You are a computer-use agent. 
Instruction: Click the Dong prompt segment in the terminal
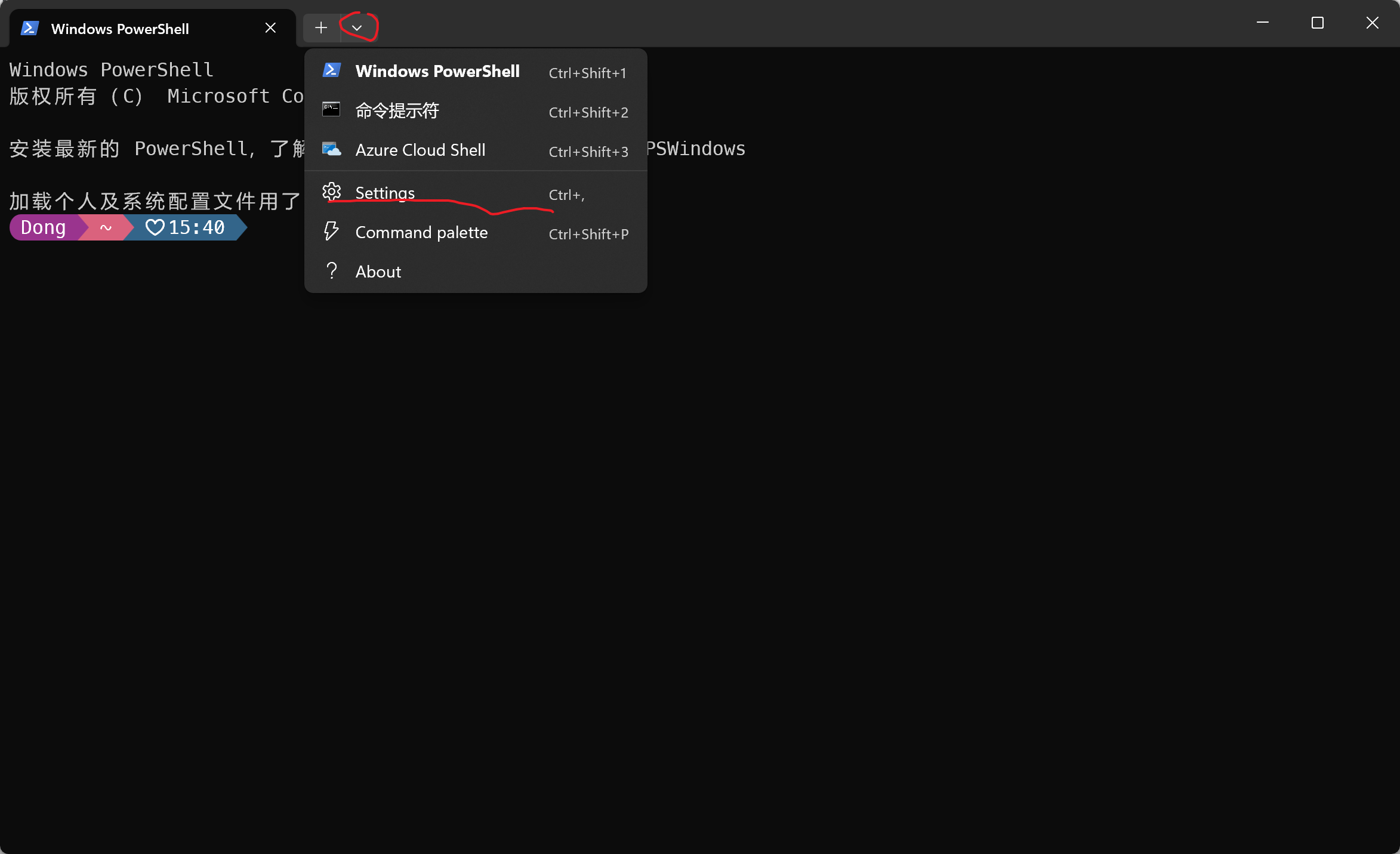tap(43, 227)
